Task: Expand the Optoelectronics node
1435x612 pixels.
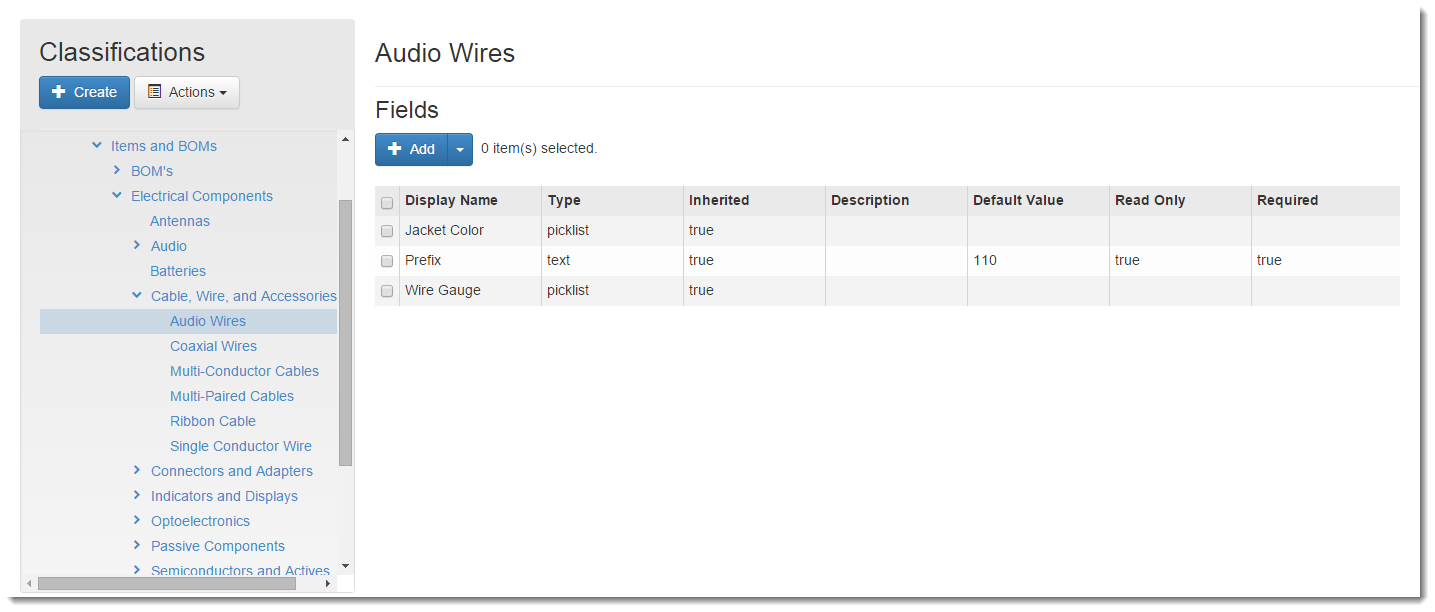Action: 137,520
